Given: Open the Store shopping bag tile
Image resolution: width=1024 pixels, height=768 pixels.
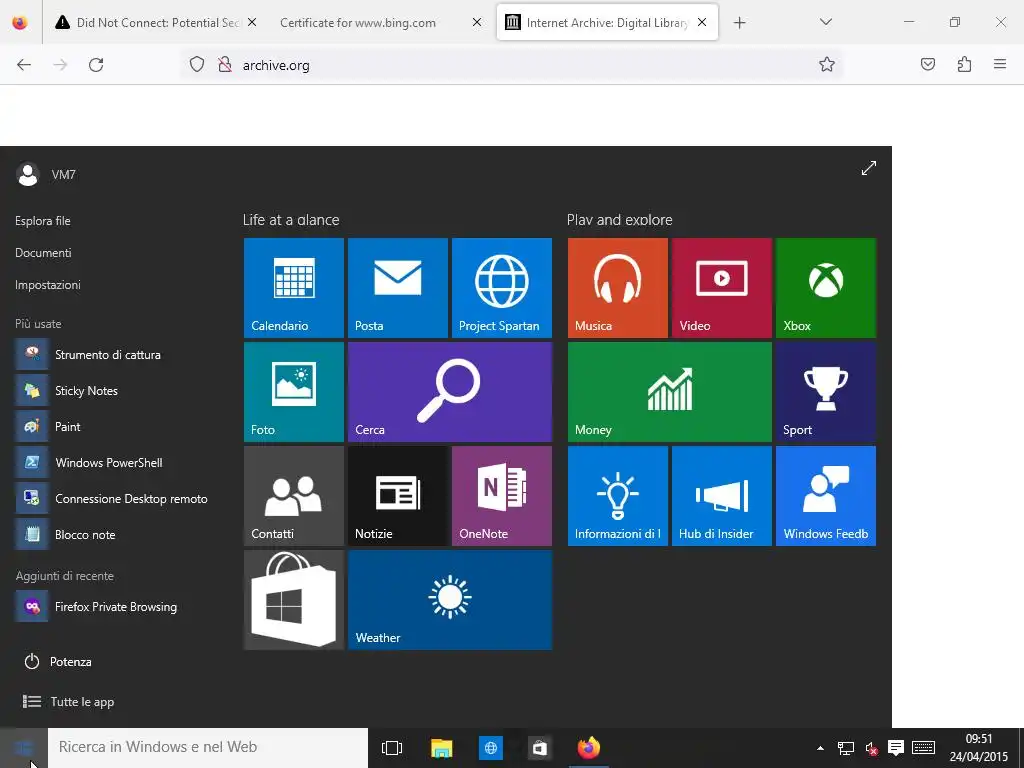Looking at the screenshot, I should (293, 600).
